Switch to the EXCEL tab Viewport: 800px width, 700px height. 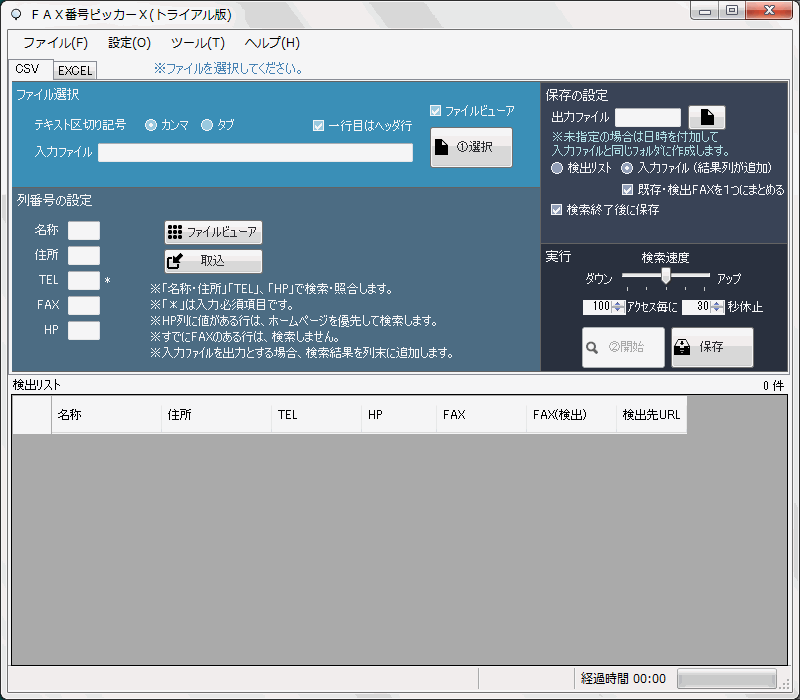coord(75,71)
